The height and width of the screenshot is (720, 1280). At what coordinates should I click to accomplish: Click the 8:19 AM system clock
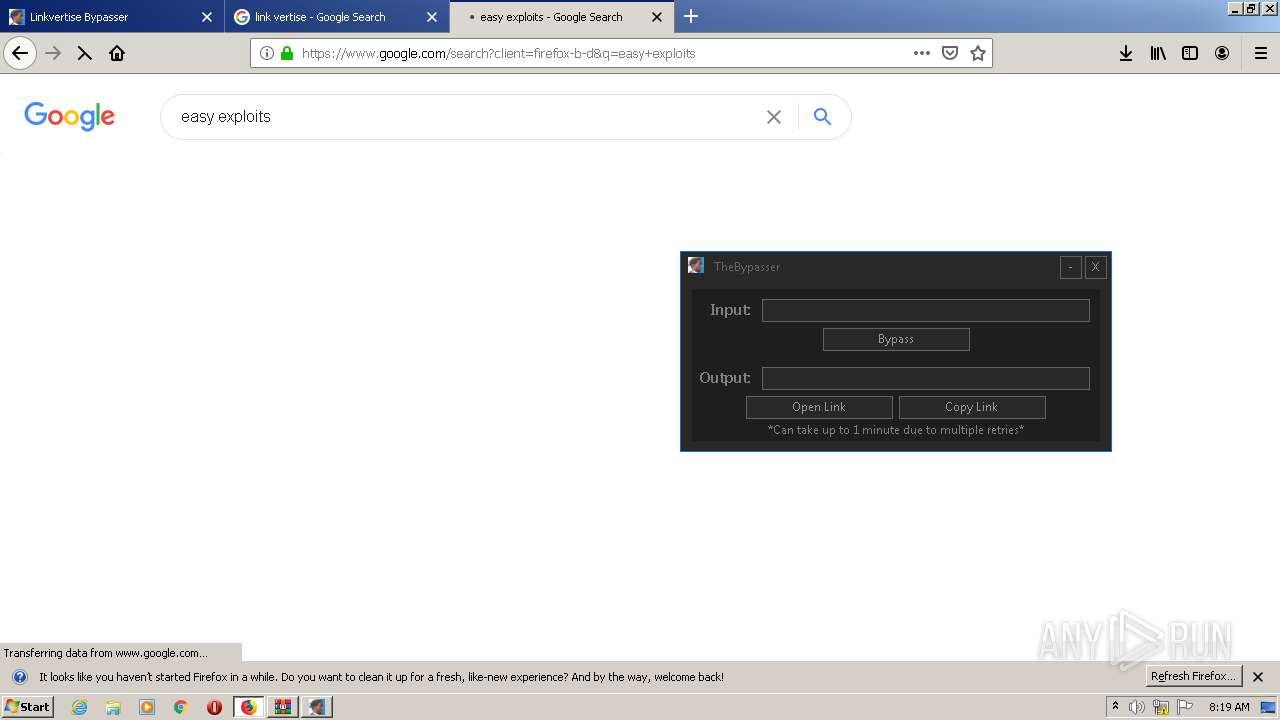pyautogui.click(x=1229, y=707)
